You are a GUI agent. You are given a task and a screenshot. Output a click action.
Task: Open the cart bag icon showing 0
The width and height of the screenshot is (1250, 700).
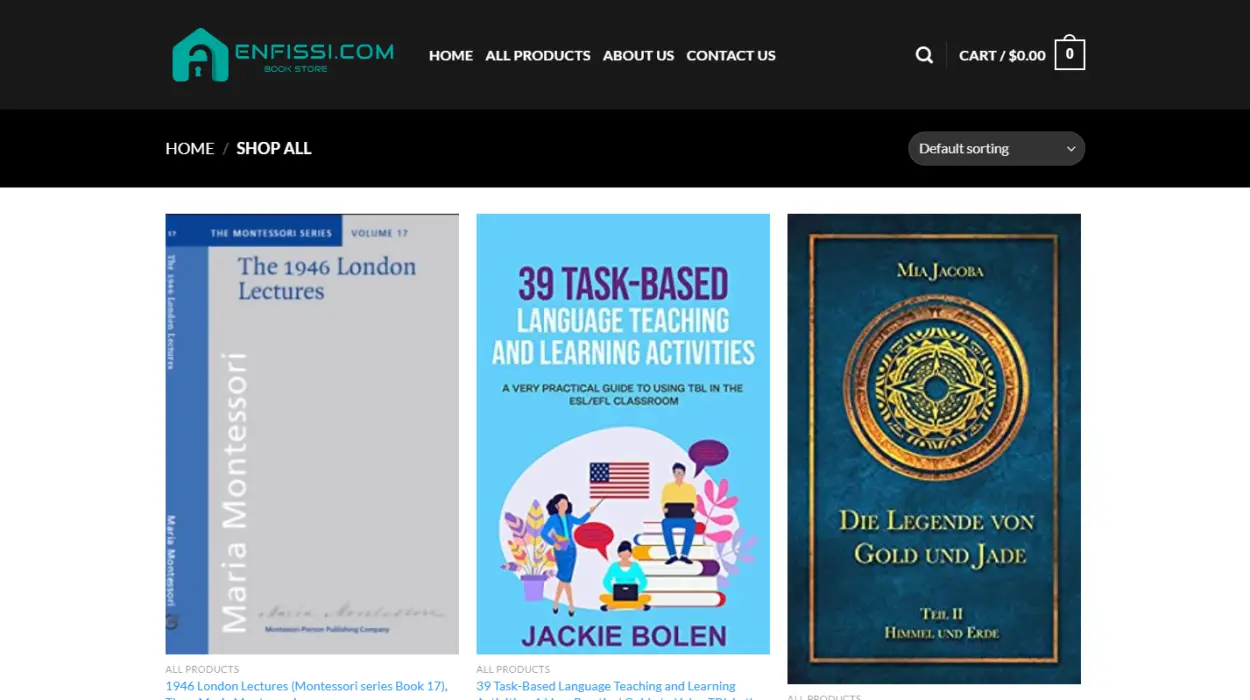[1070, 54]
